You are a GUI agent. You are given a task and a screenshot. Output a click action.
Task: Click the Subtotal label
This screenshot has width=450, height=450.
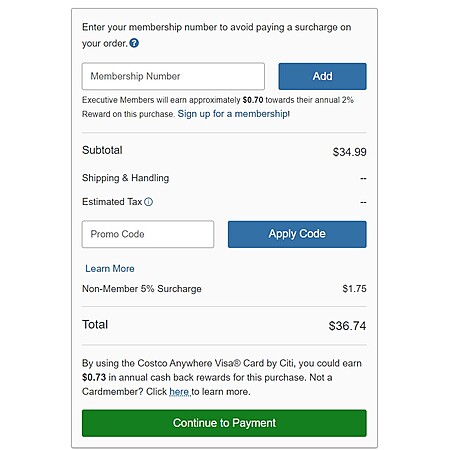pos(102,150)
